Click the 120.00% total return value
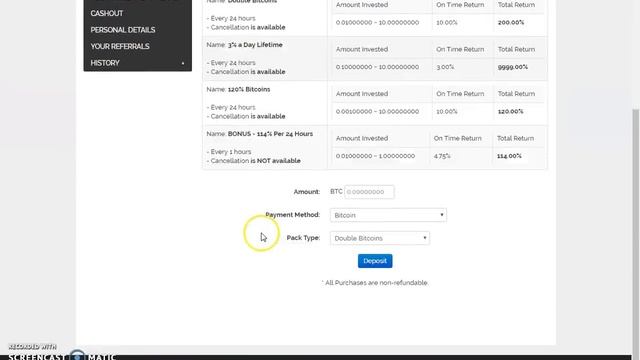 [x=510, y=111]
